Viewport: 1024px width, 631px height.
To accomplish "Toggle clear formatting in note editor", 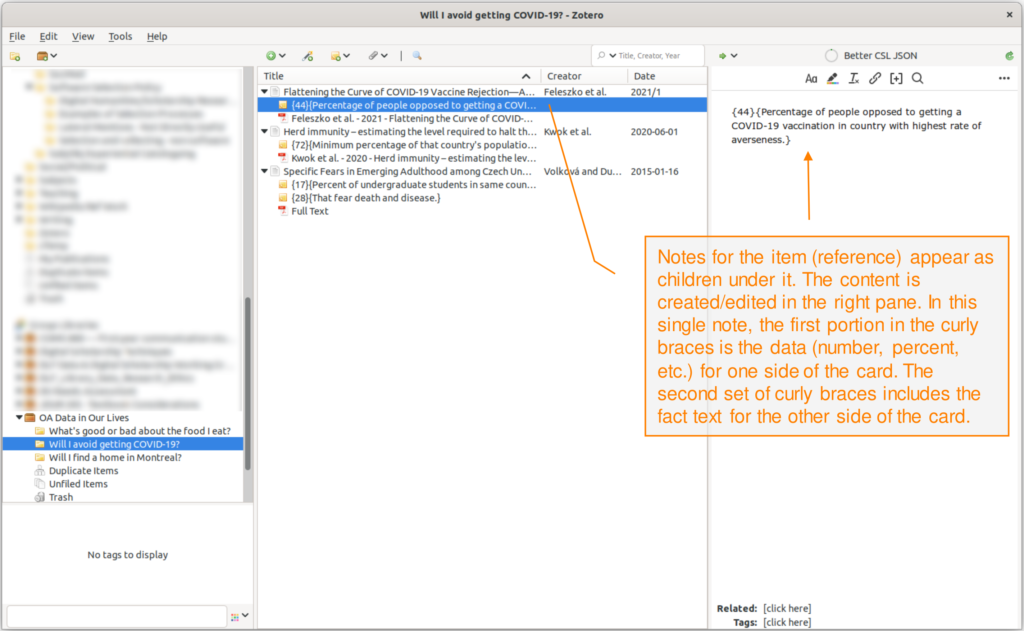I will click(x=854, y=78).
